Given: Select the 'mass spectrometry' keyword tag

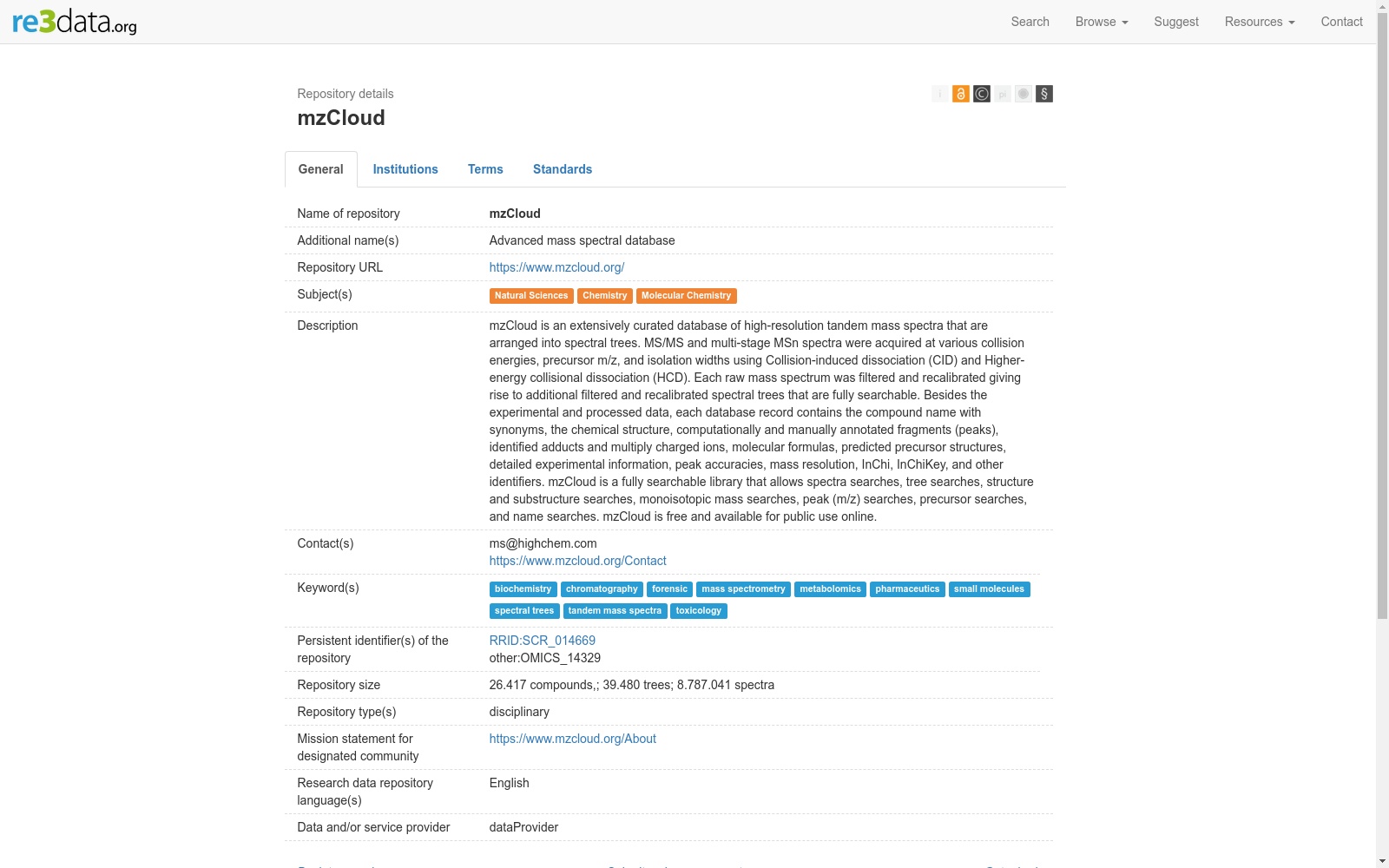Looking at the screenshot, I should 743,589.
